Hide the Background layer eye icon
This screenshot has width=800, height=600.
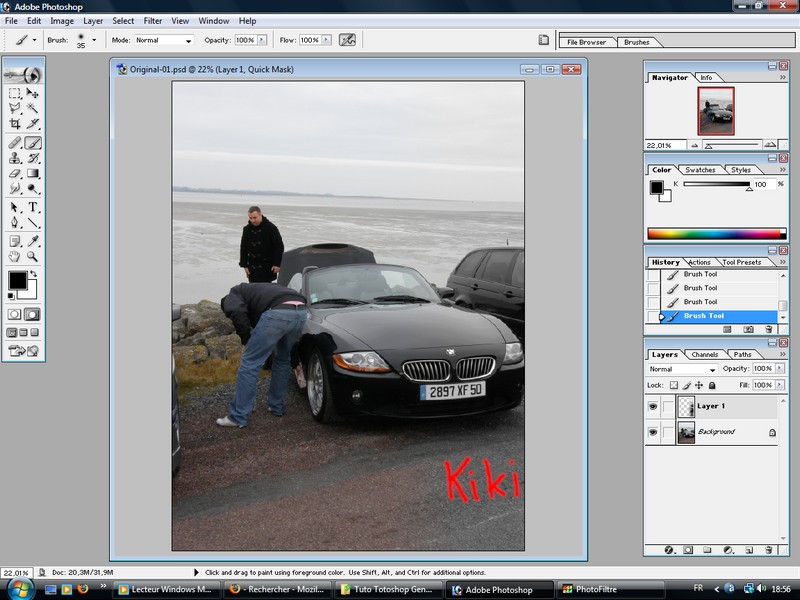coord(653,432)
